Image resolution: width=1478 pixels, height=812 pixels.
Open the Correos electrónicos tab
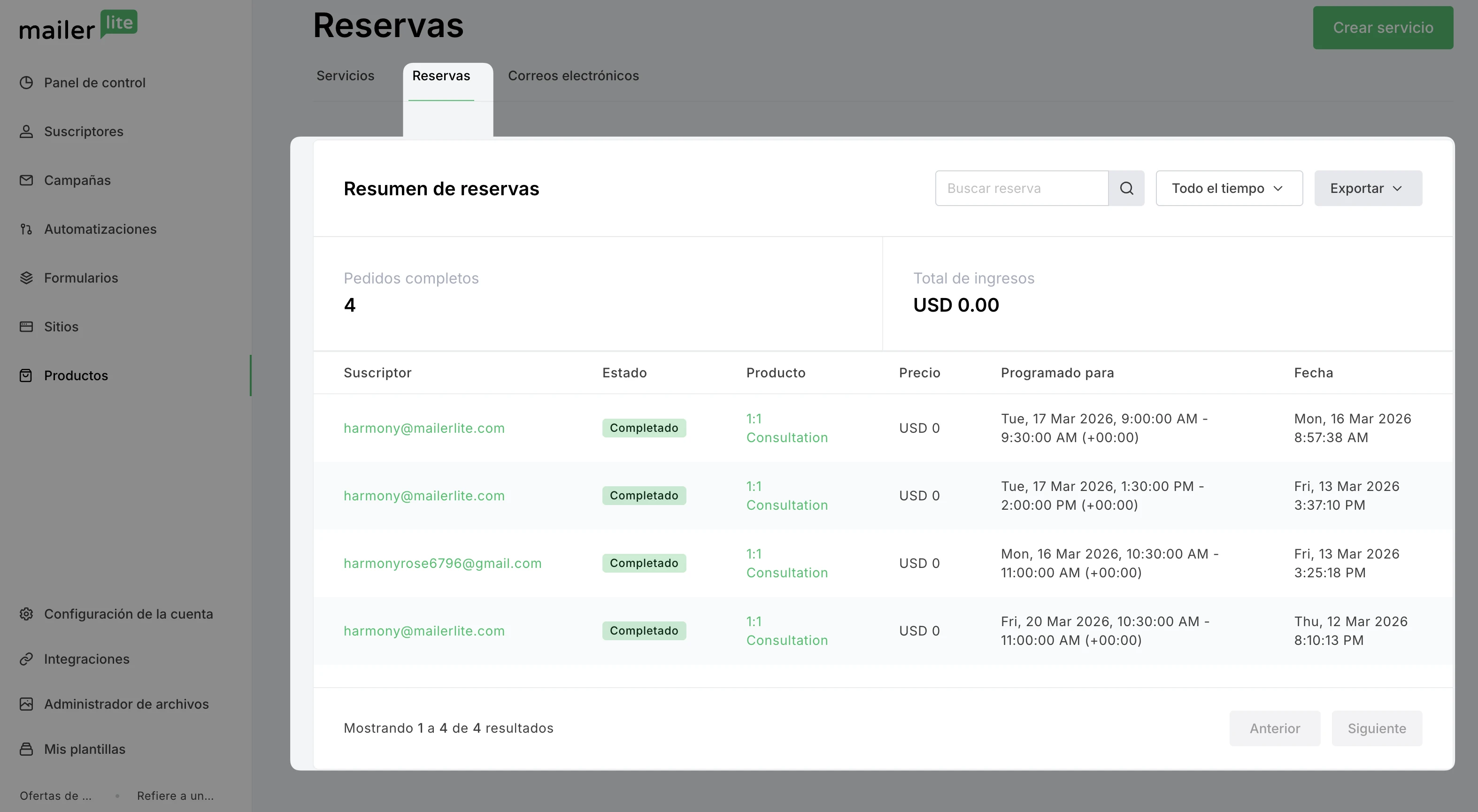coord(573,76)
